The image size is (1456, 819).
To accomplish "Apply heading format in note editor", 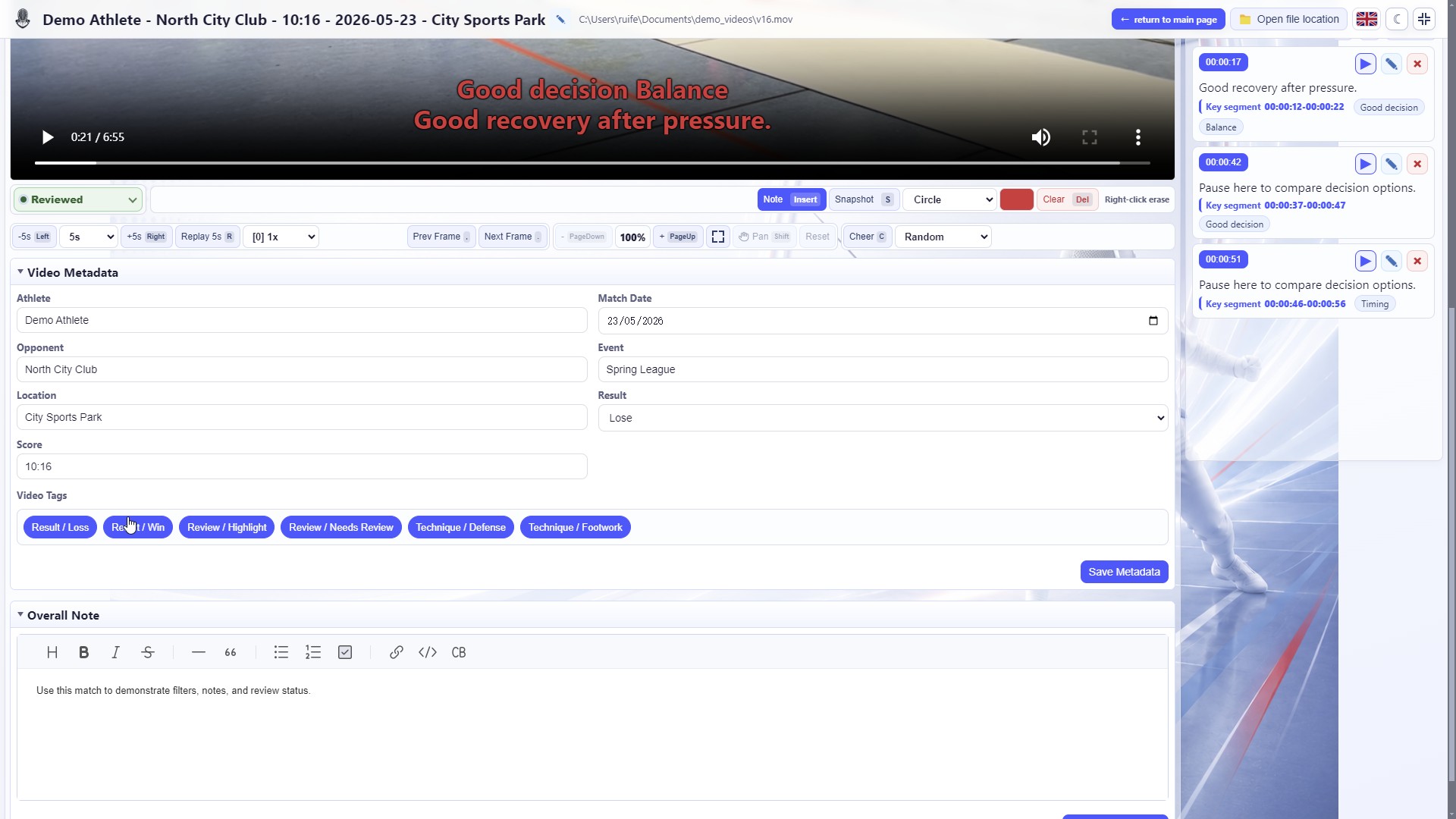I will click(52, 652).
